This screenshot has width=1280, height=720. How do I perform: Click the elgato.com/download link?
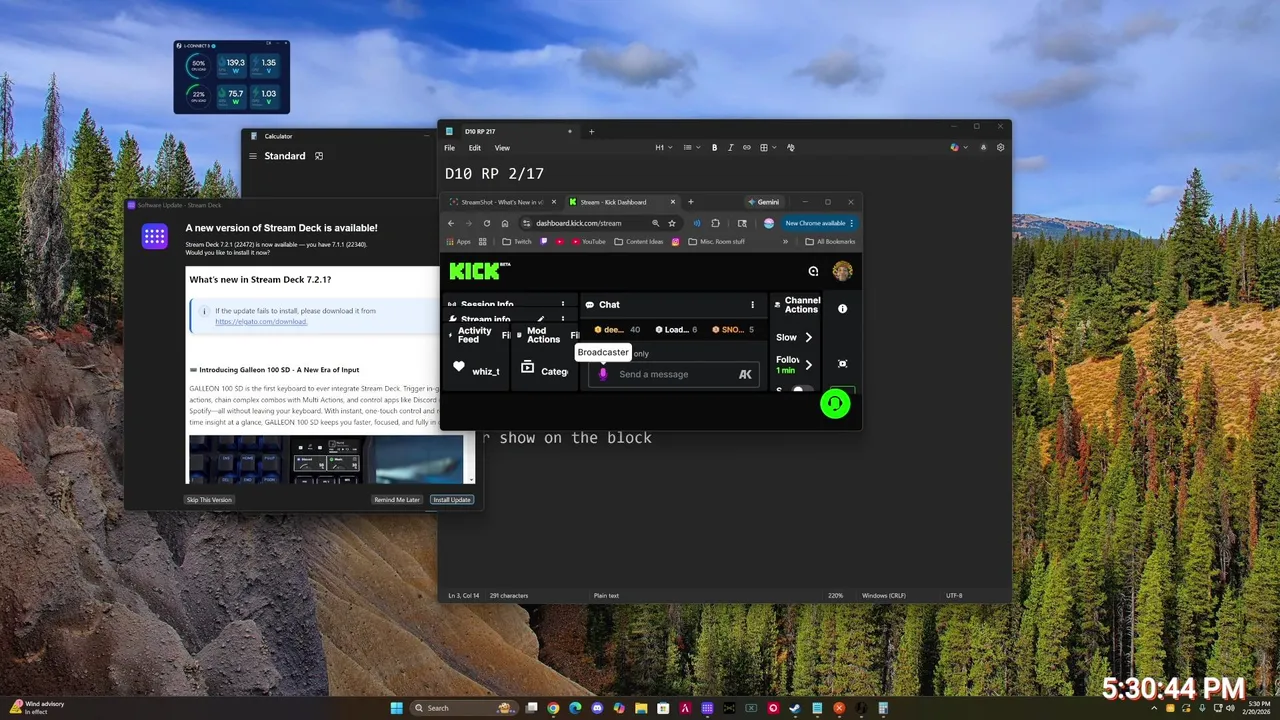pyautogui.click(x=261, y=322)
